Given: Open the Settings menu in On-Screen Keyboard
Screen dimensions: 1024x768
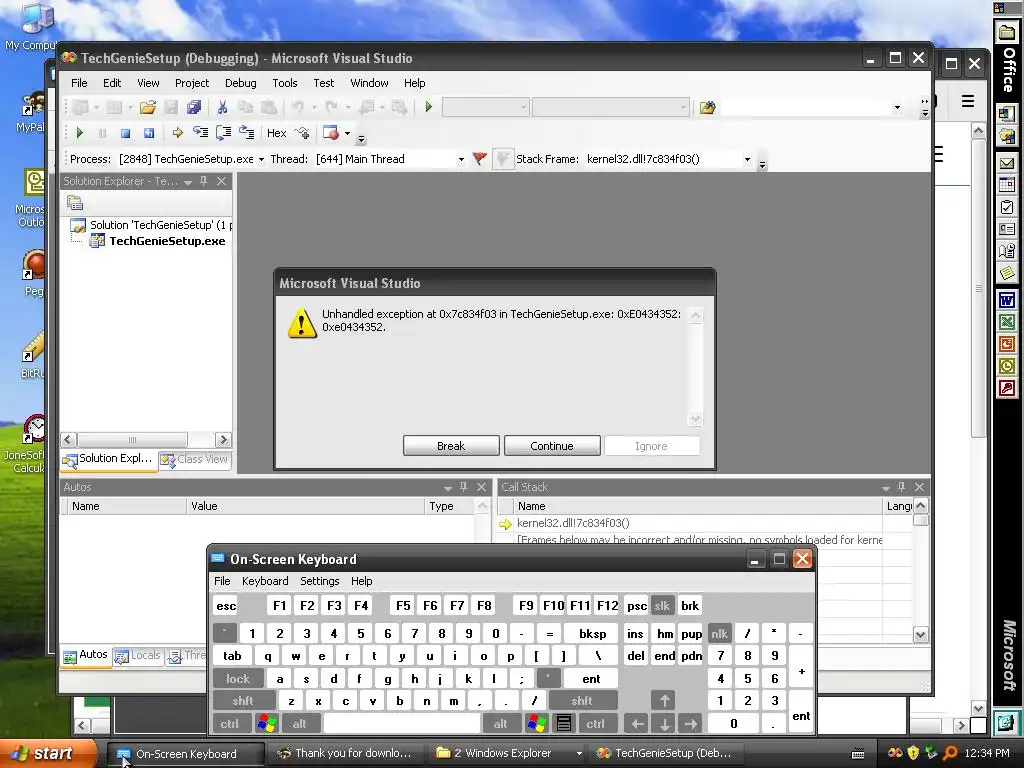Looking at the screenshot, I should 319,581.
